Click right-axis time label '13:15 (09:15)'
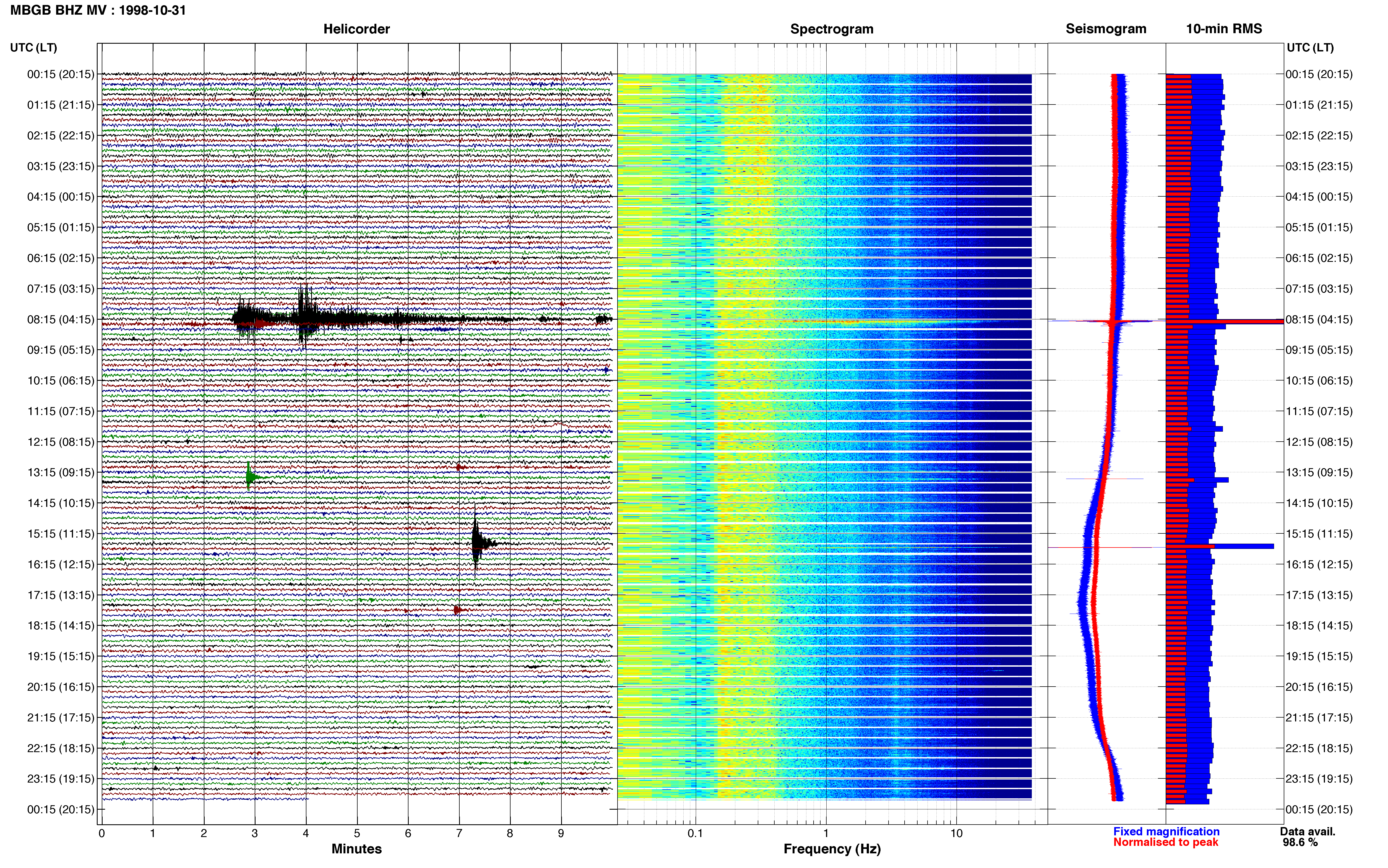 pos(1319,473)
